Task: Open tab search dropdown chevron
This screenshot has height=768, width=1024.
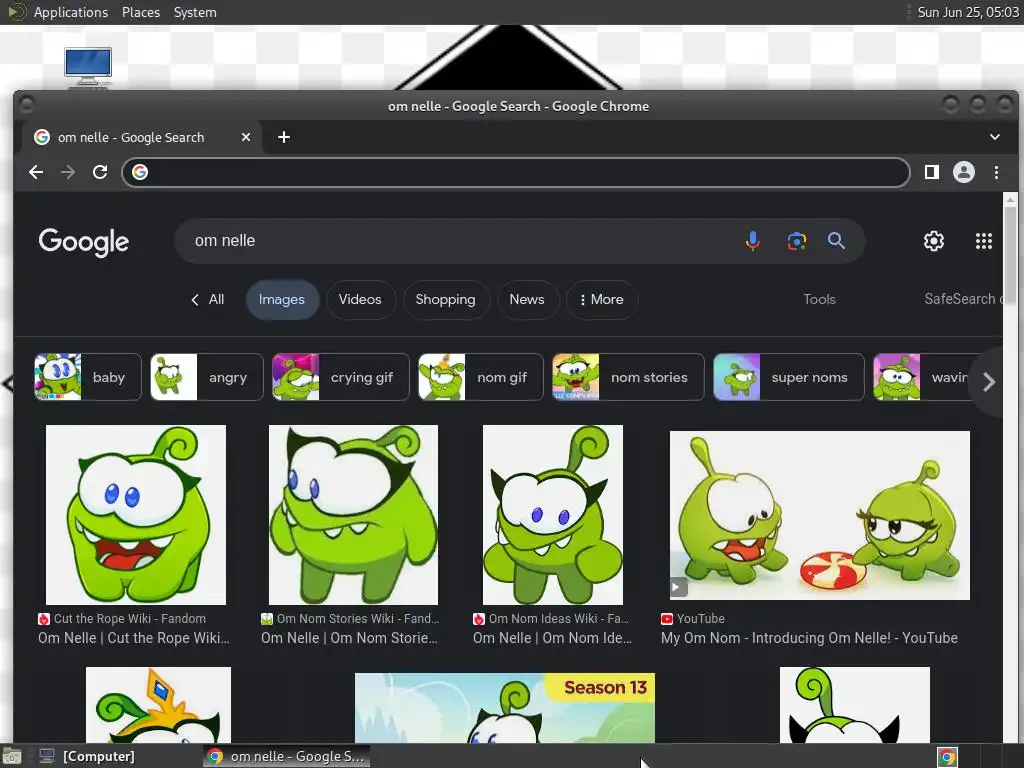Action: coord(995,137)
